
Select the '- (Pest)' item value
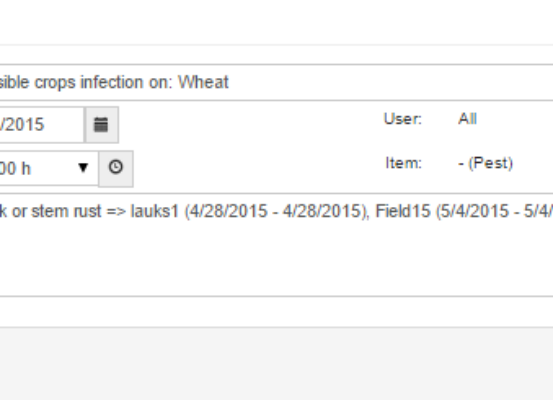click(x=486, y=163)
